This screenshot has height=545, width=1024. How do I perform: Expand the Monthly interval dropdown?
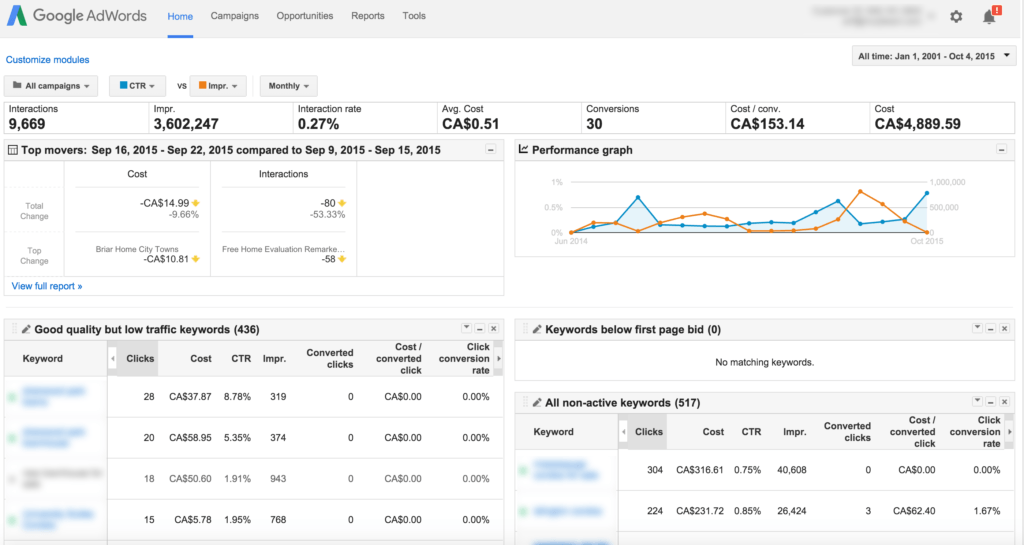coord(288,86)
